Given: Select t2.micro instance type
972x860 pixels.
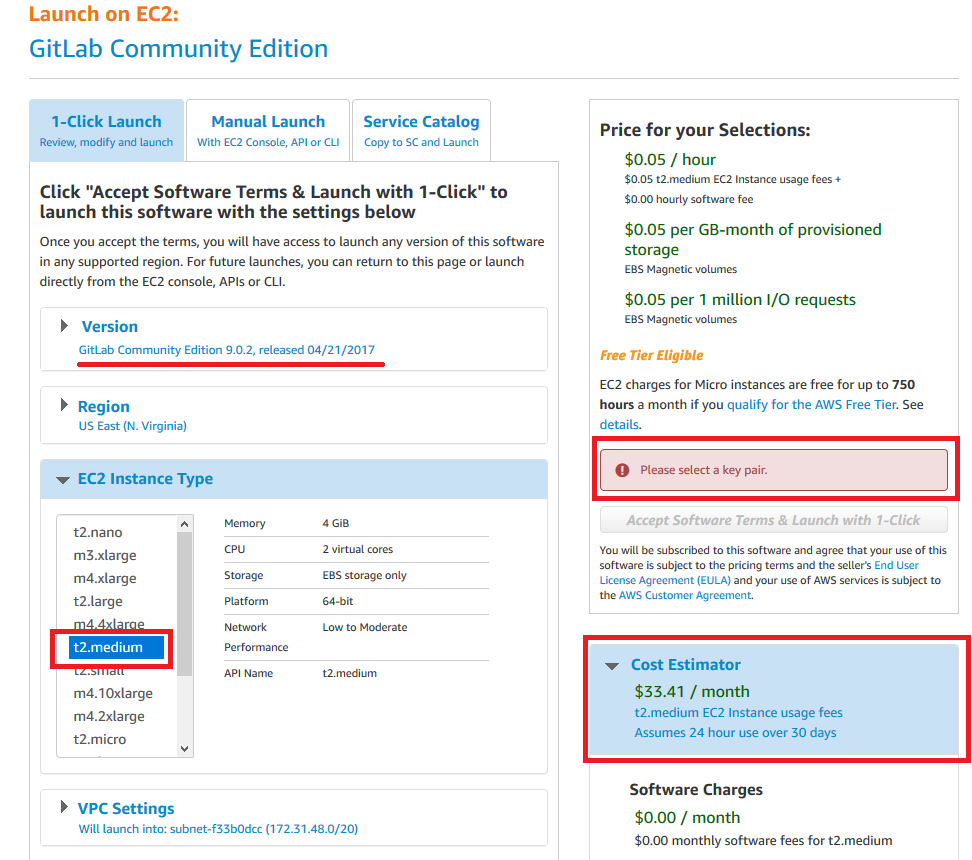Looking at the screenshot, I should point(100,739).
